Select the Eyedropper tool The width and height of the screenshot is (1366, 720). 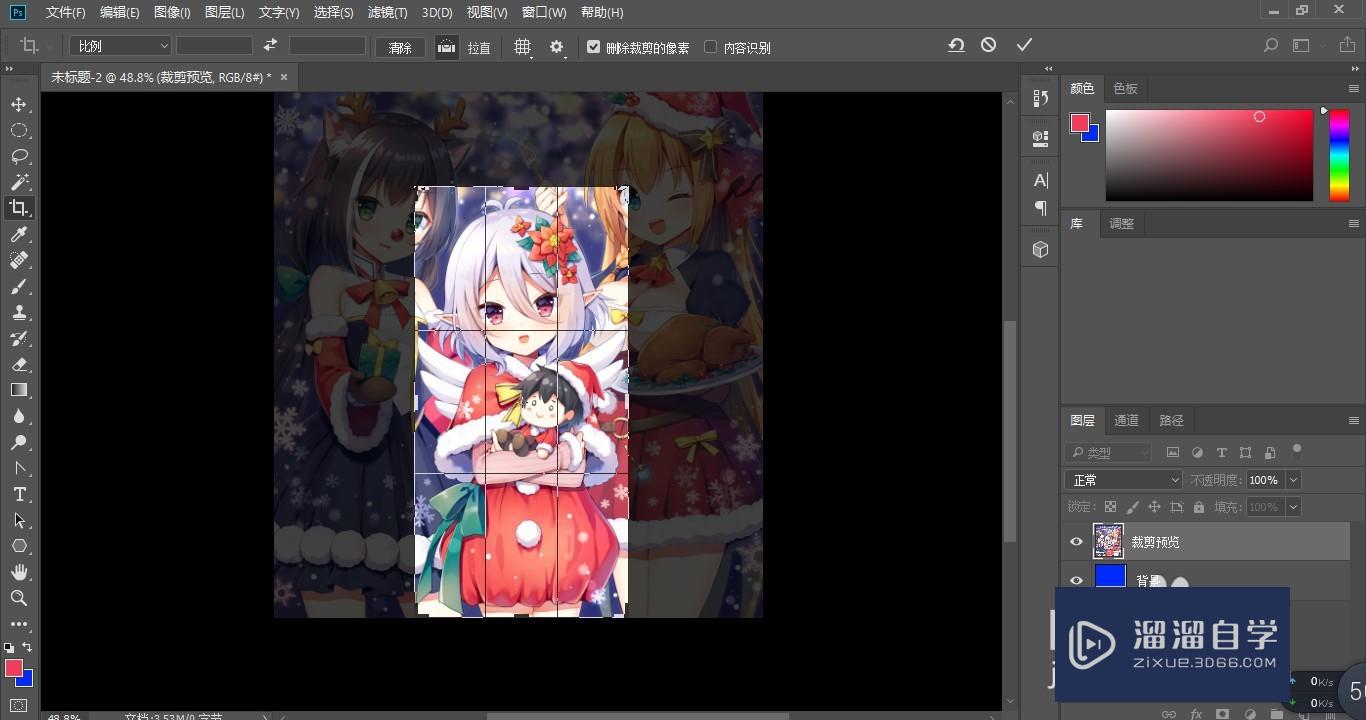click(x=19, y=234)
